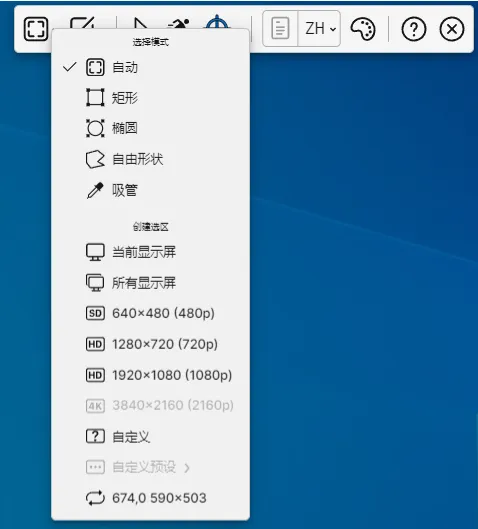Open the 自定义 custom size option
Screen dimensions: 478x529
pyautogui.click(x=150, y=437)
